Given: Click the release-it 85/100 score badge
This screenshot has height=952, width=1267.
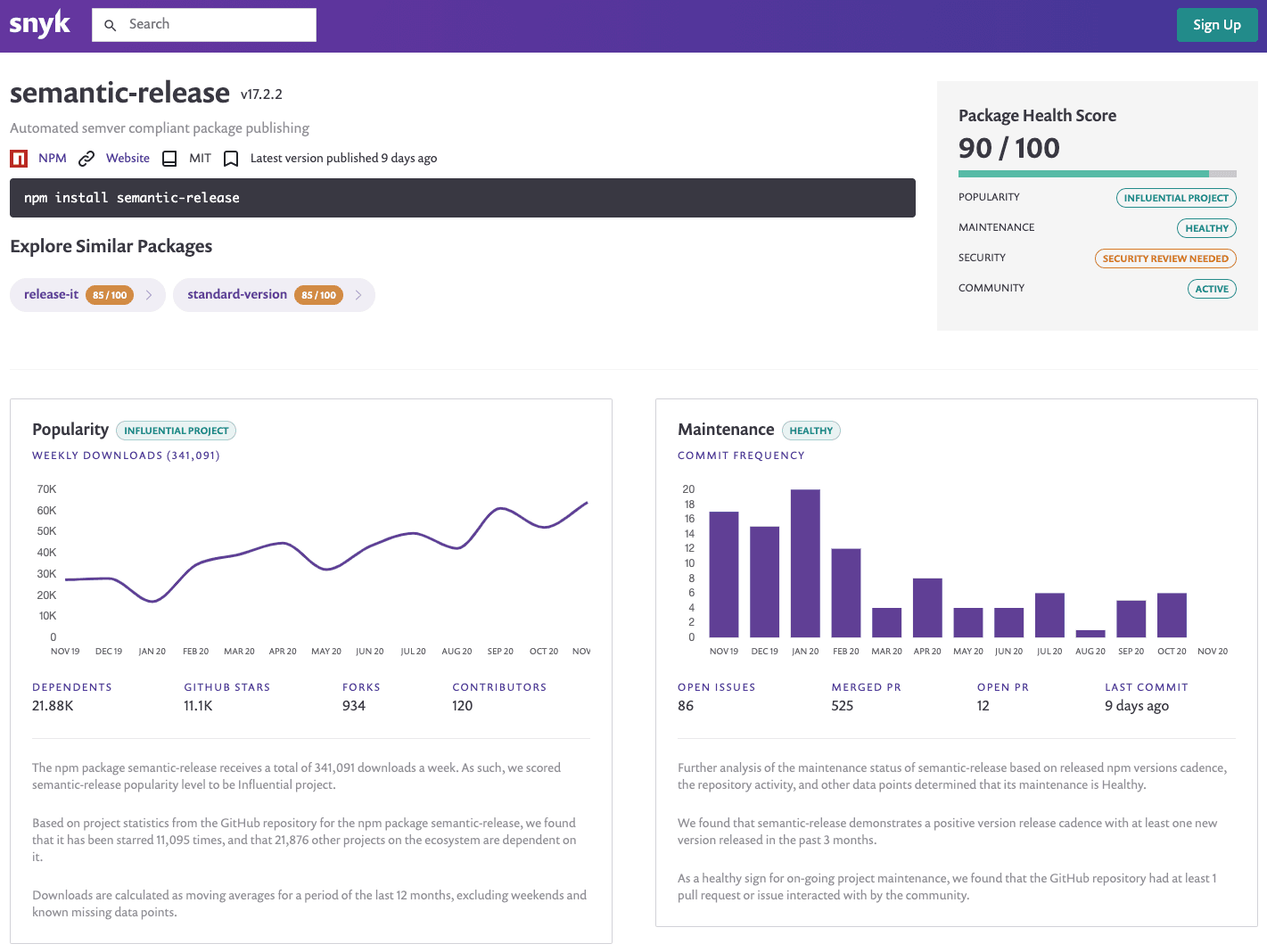Looking at the screenshot, I should [110, 295].
